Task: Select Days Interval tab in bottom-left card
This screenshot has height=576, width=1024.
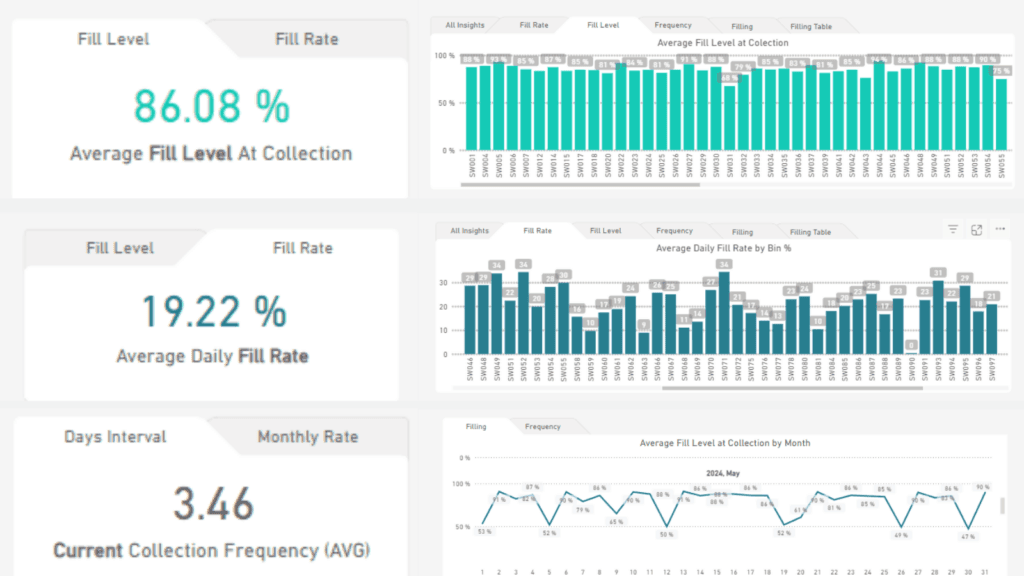Action: pyautogui.click(x=115, y=437)
